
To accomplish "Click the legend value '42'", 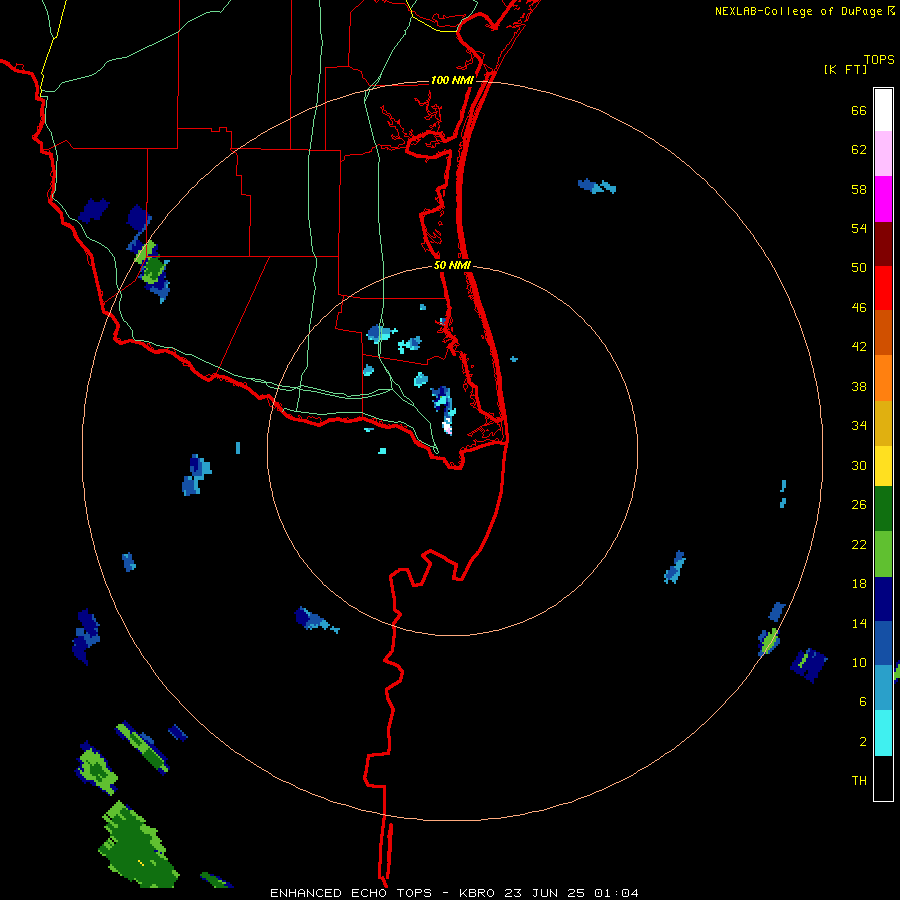I will (x=859, y=347).
